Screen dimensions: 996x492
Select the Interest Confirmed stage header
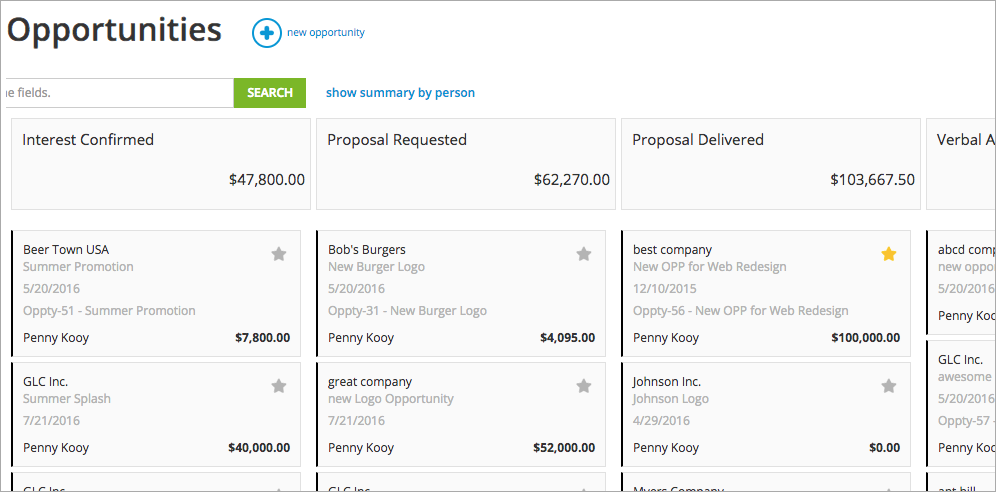click(x=160, y=164)
